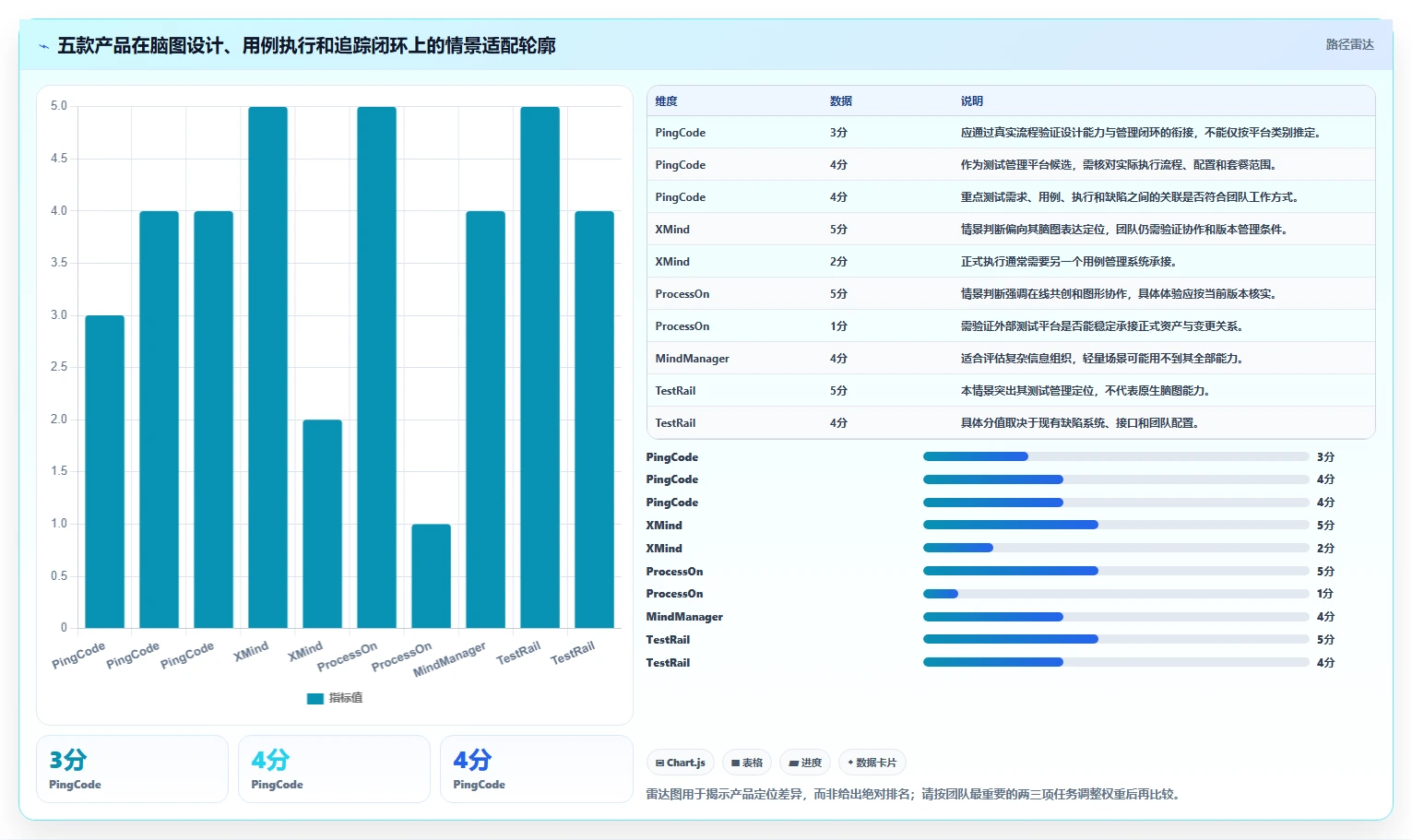Screen dimensions: 1412x840
Task: Click the footer note starting with 雷达图用于揭示
Action: (913, 794)
